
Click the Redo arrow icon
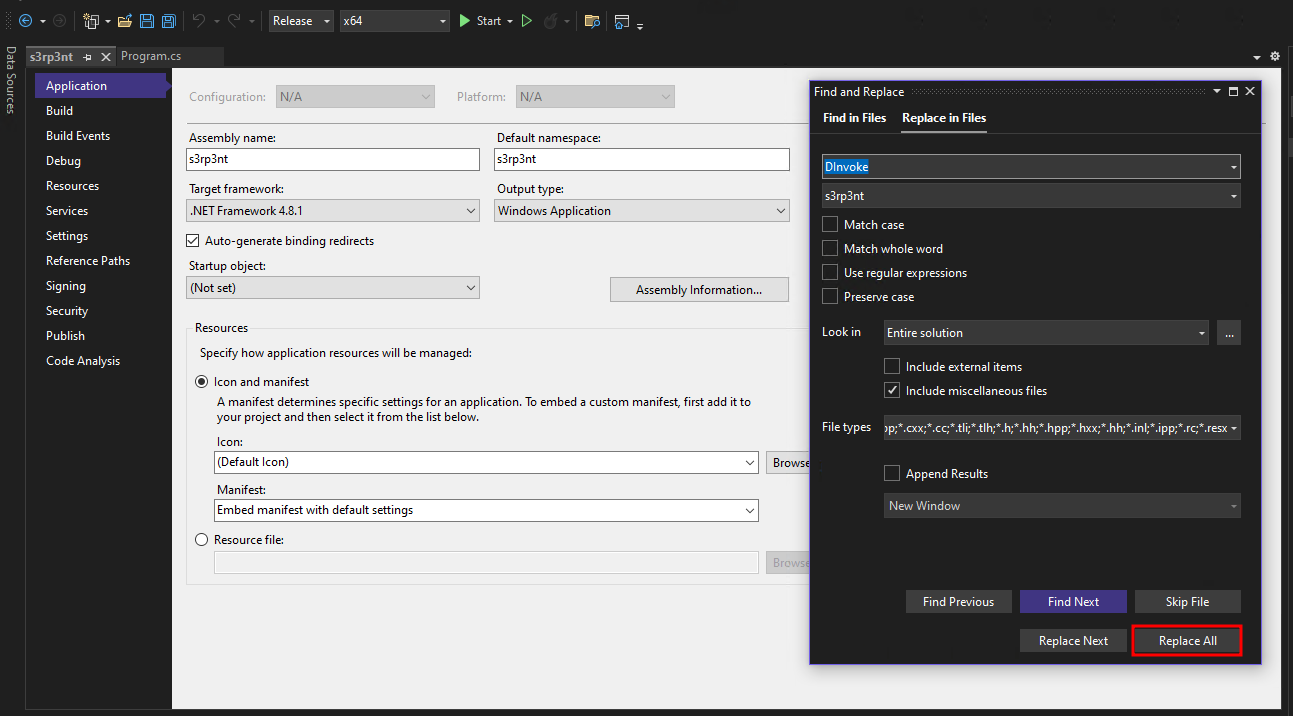(x=235, y=21)
